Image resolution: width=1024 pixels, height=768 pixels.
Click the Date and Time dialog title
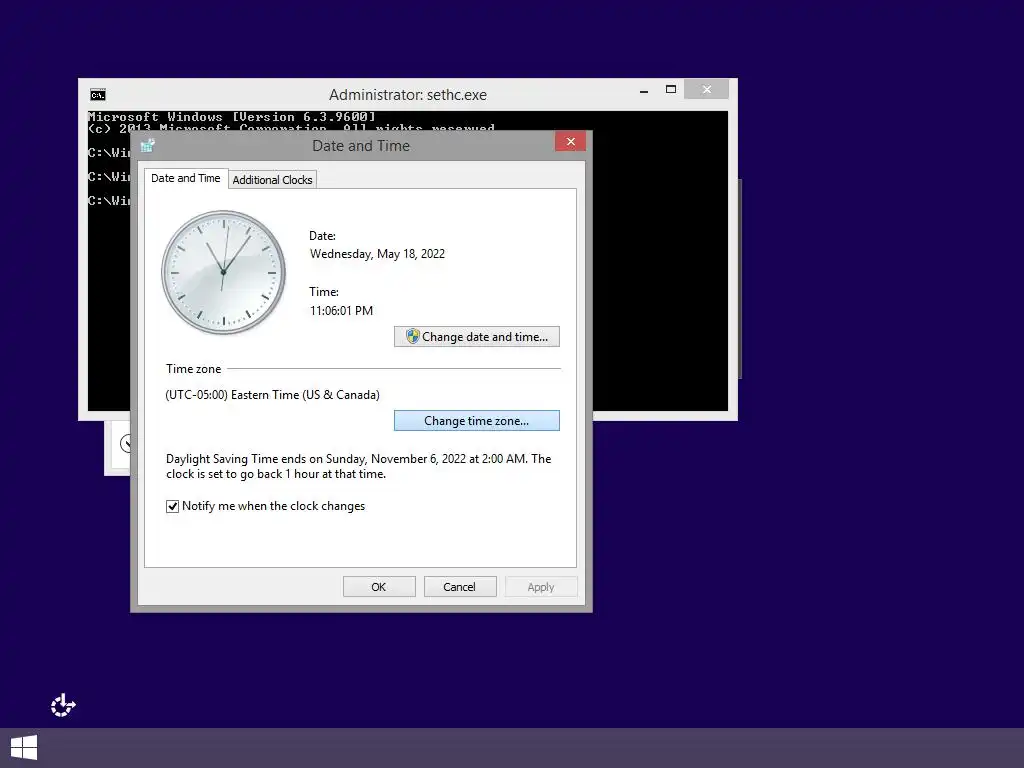pos(361,146)
